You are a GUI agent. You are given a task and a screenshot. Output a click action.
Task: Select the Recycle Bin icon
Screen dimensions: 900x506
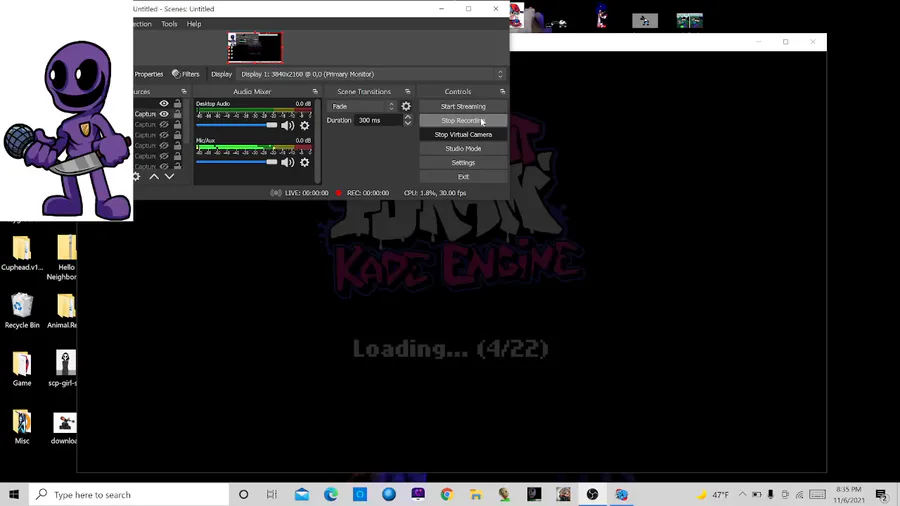click(x=22, y=310)
